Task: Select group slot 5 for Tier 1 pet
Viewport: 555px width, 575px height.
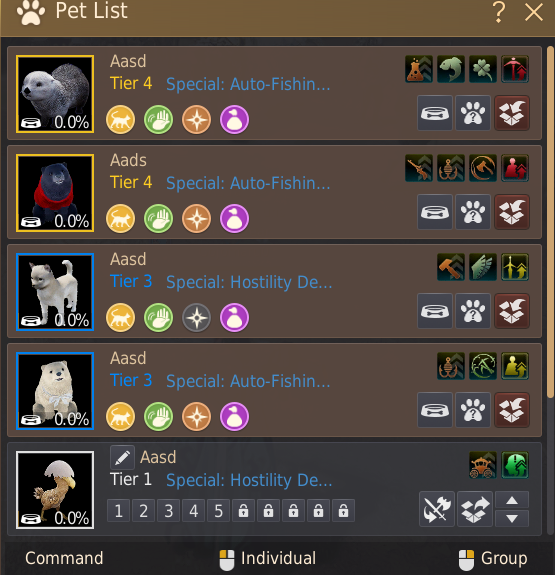Action: [218, 510]
